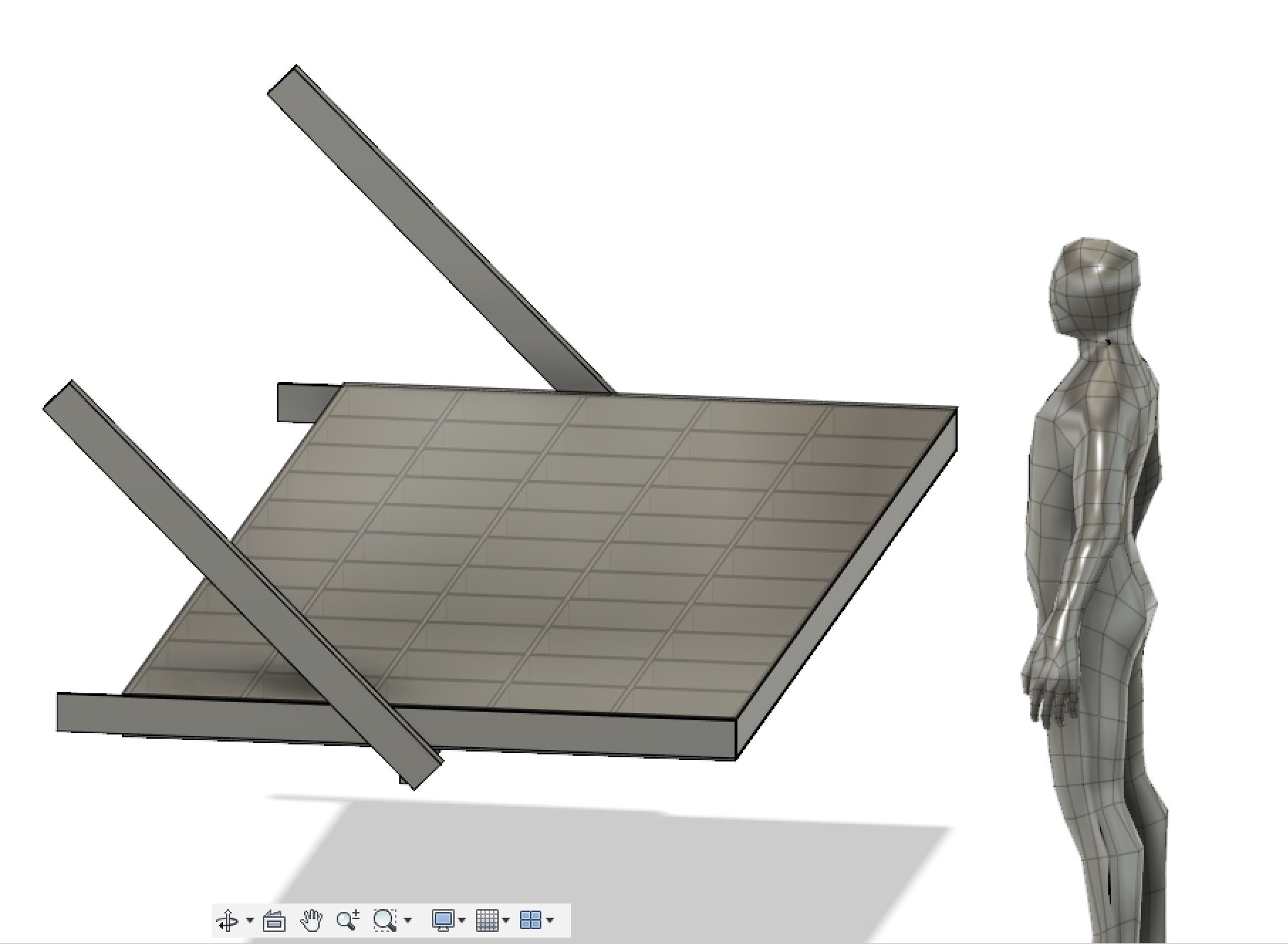Select the Zoom Window magnifier tool

[x=385, y=921]
